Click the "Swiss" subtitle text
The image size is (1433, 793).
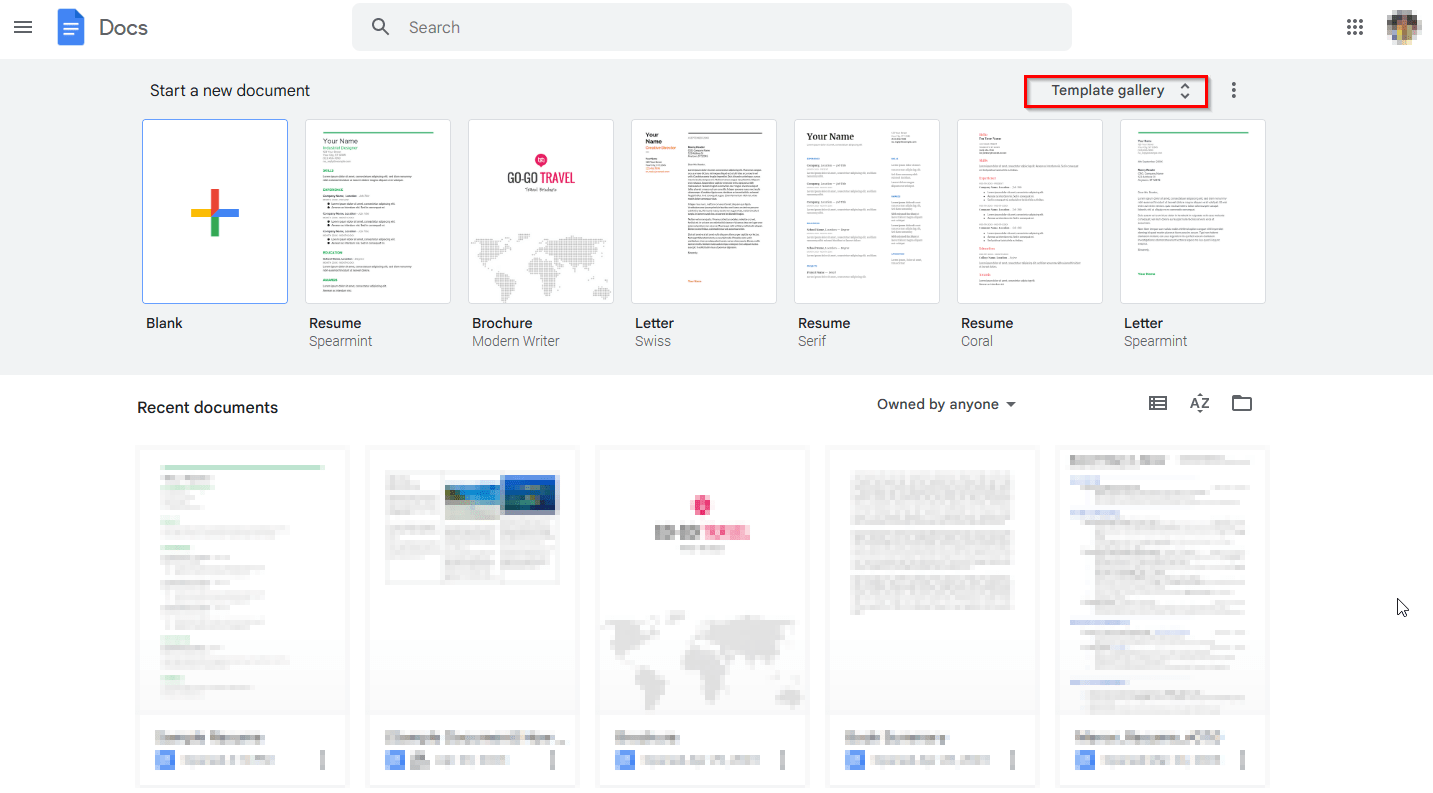653,341
